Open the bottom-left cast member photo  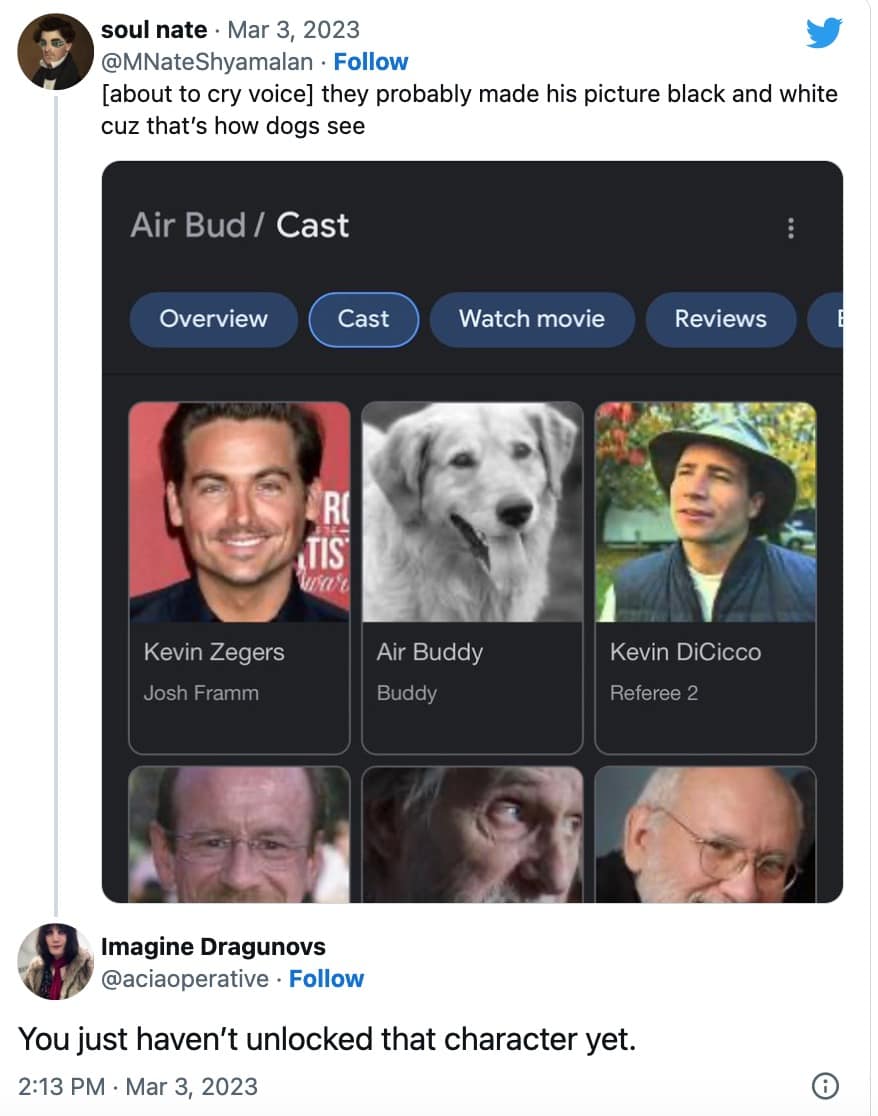coord(239,835)
